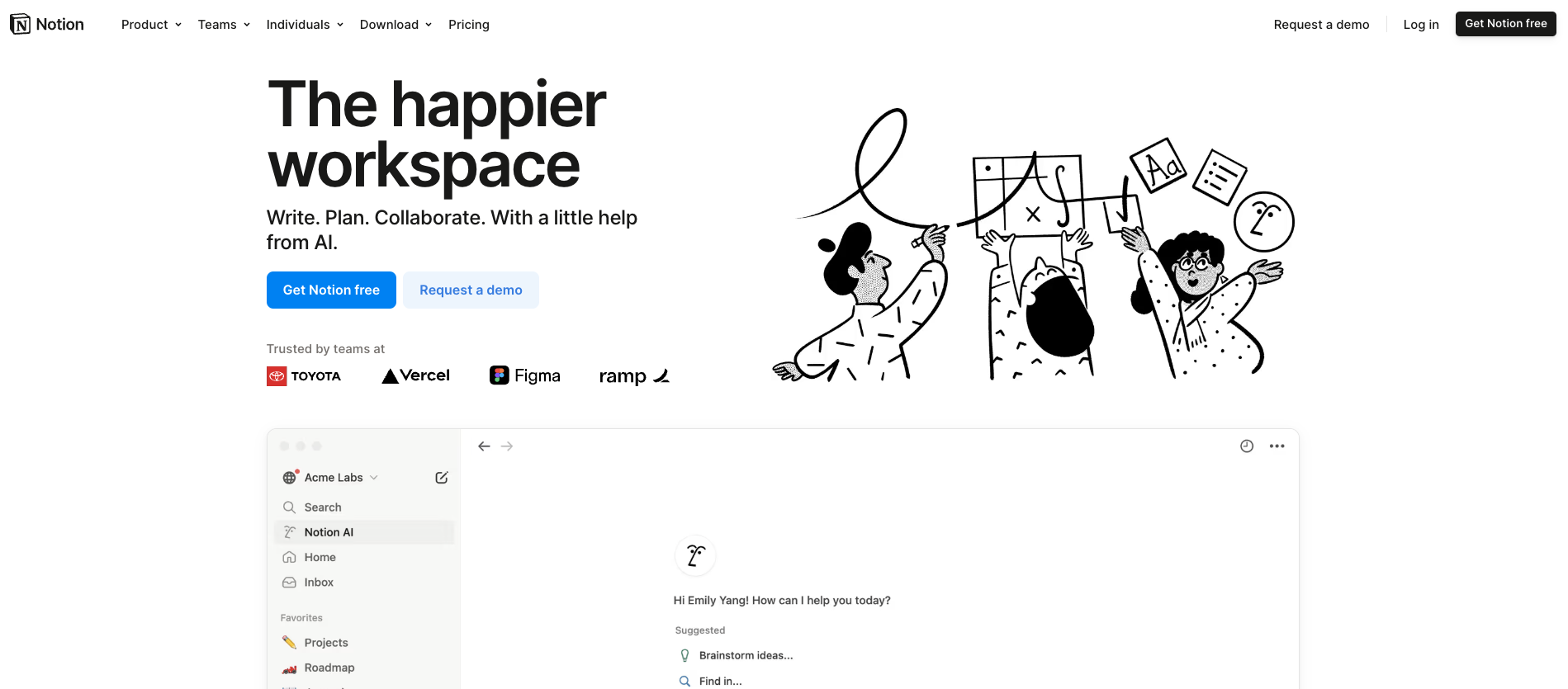Viewport: 1568px width, 689px height.
Task: Go to the Pricing page
Action: 469,25
